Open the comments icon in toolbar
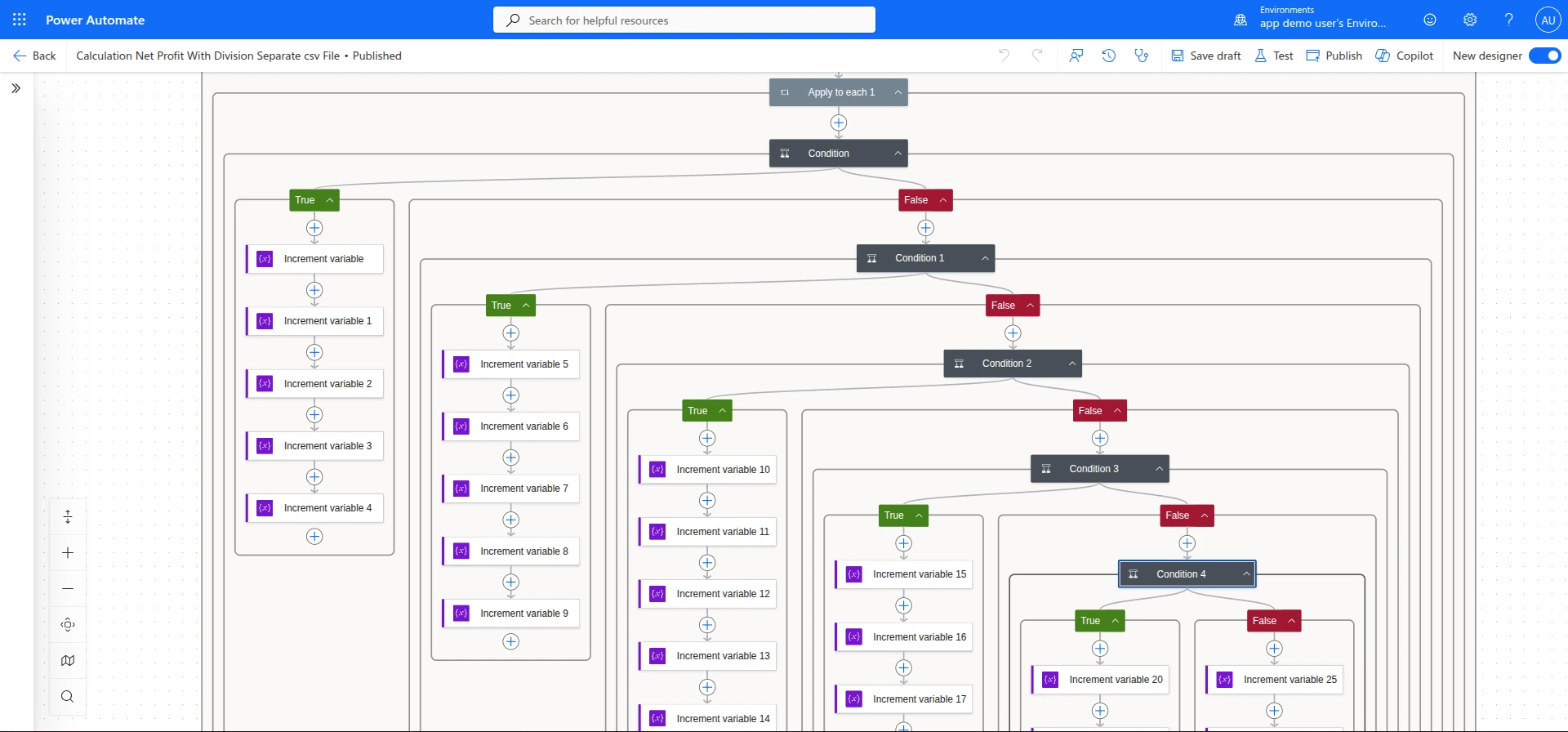This screenshot has height=732, width=1568. [1076, 56]
